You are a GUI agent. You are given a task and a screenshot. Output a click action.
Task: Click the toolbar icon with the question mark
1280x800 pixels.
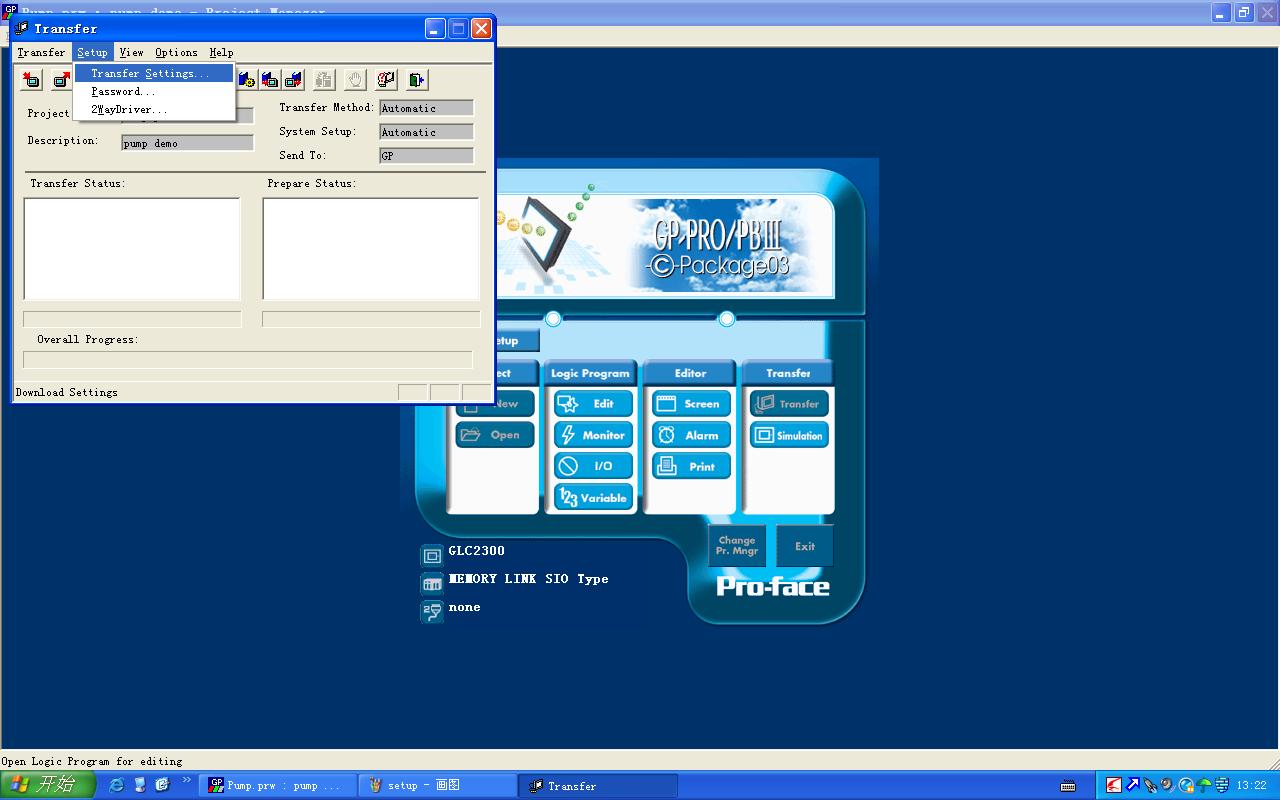386,80
